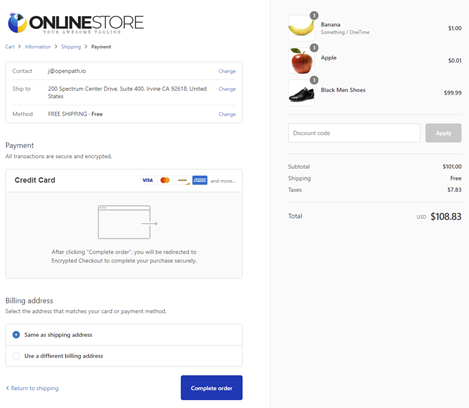Change the contact email

click(x=227, y=71)
